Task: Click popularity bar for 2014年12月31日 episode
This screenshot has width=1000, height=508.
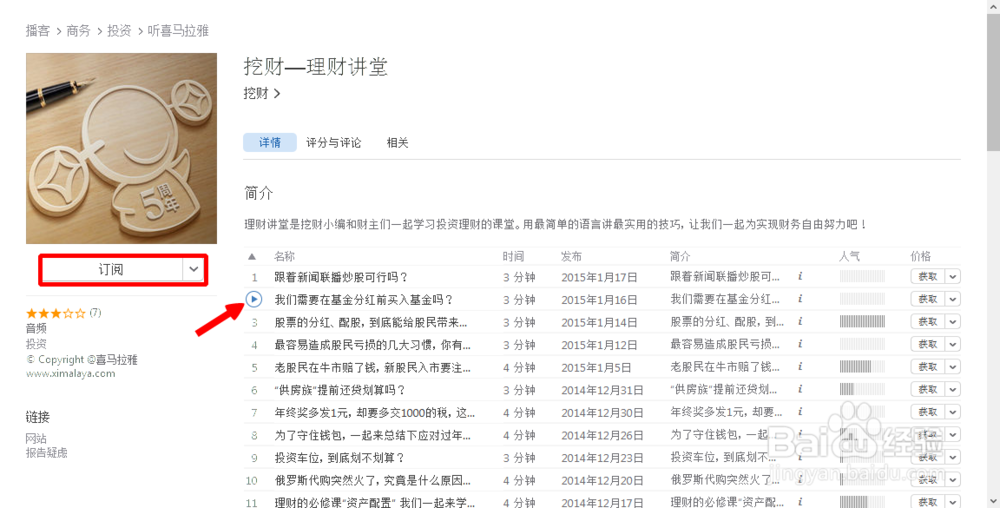Action: click(x=862, y=389)
